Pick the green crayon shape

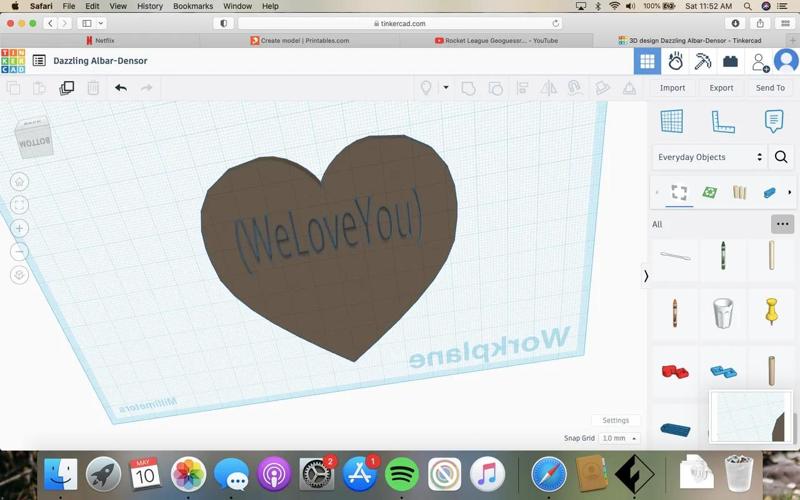click(723, 256)
